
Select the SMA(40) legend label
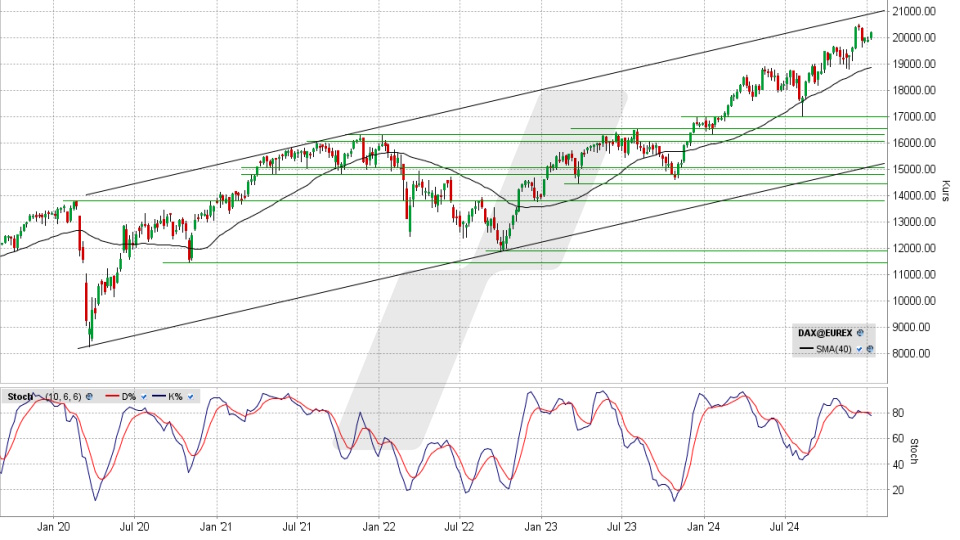833,349
